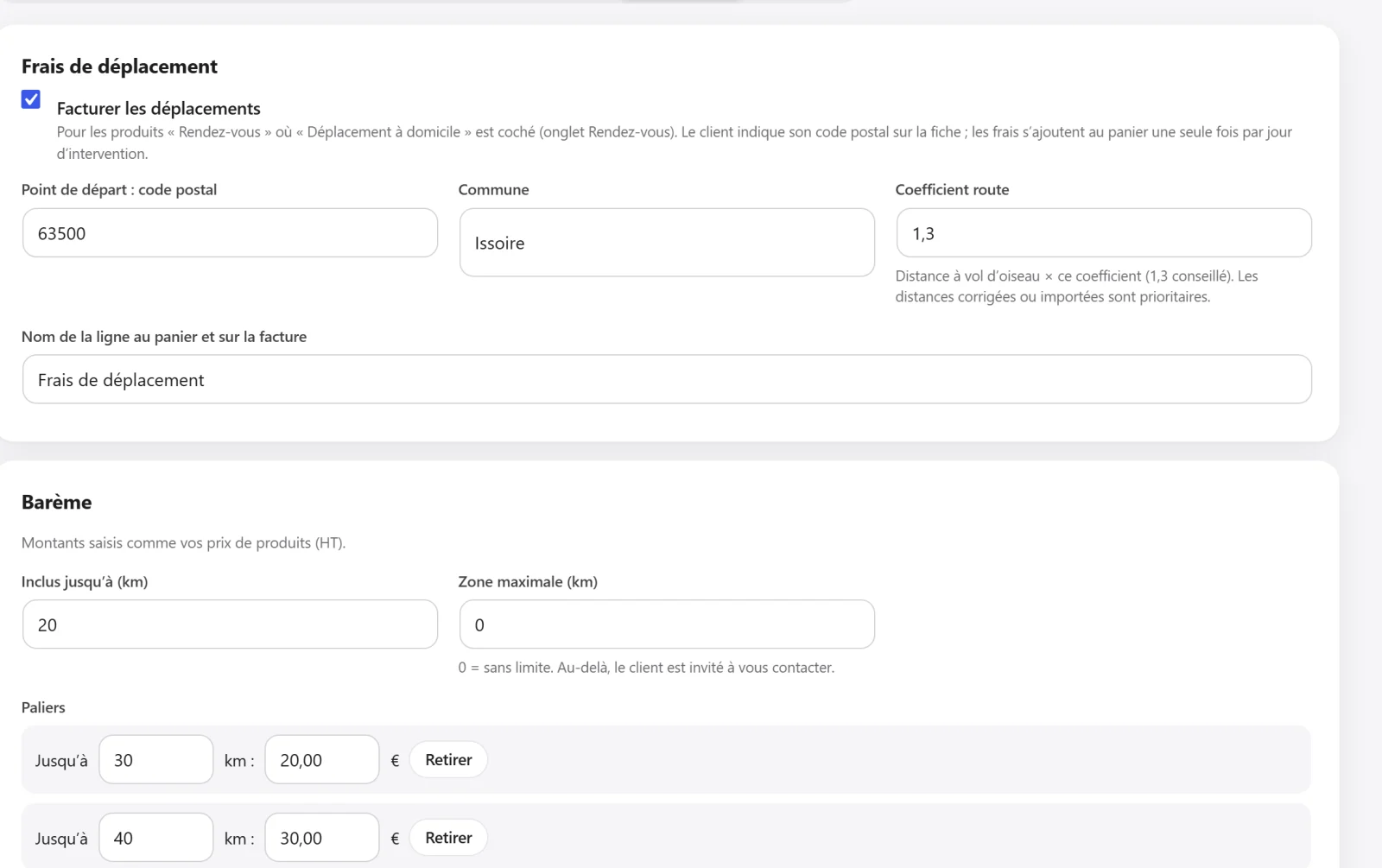Edit the cart line name Frais de déplacement
The height and width of the screenshot is (868, 1382).
coord(667,379)
